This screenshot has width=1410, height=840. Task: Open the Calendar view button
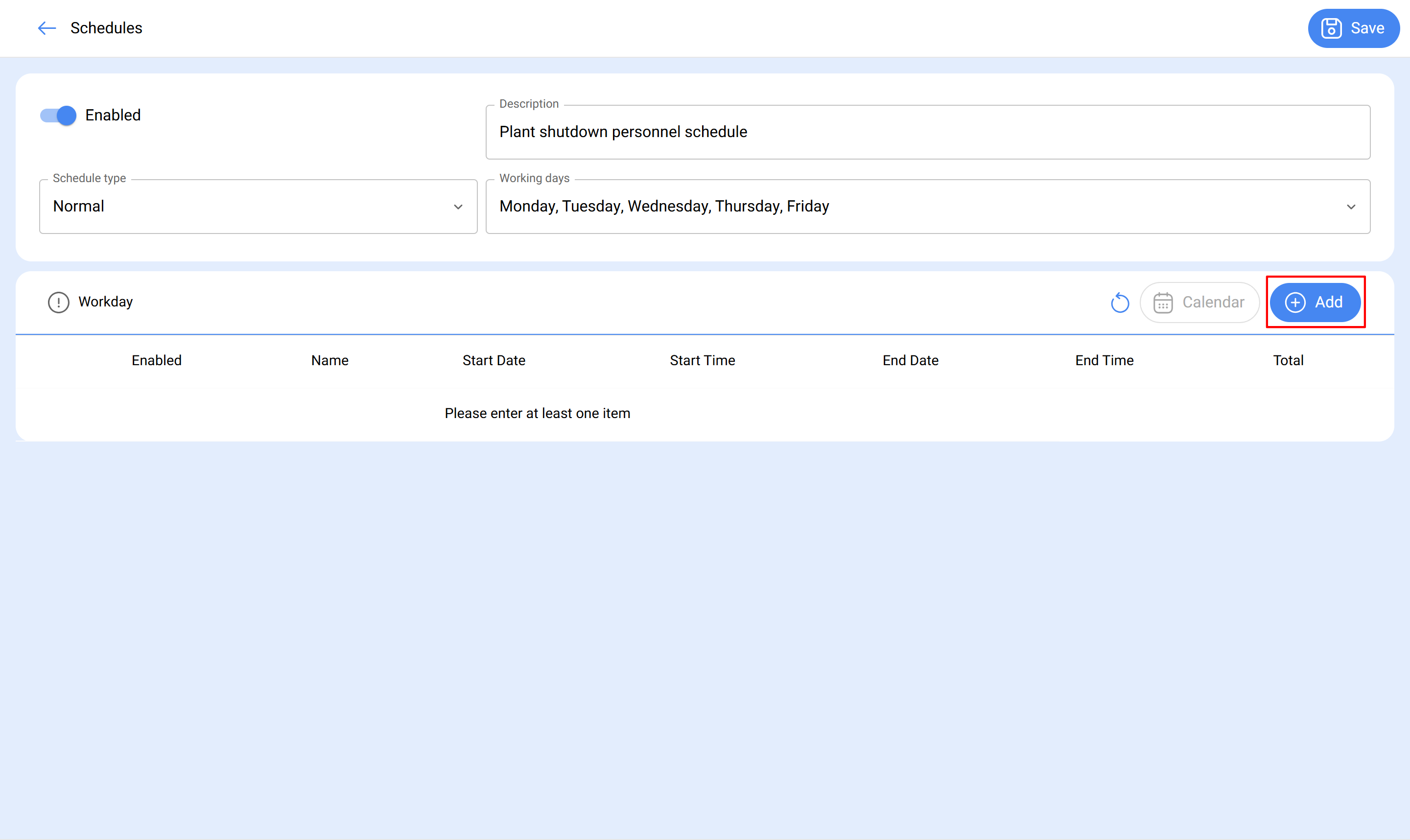1200,303
